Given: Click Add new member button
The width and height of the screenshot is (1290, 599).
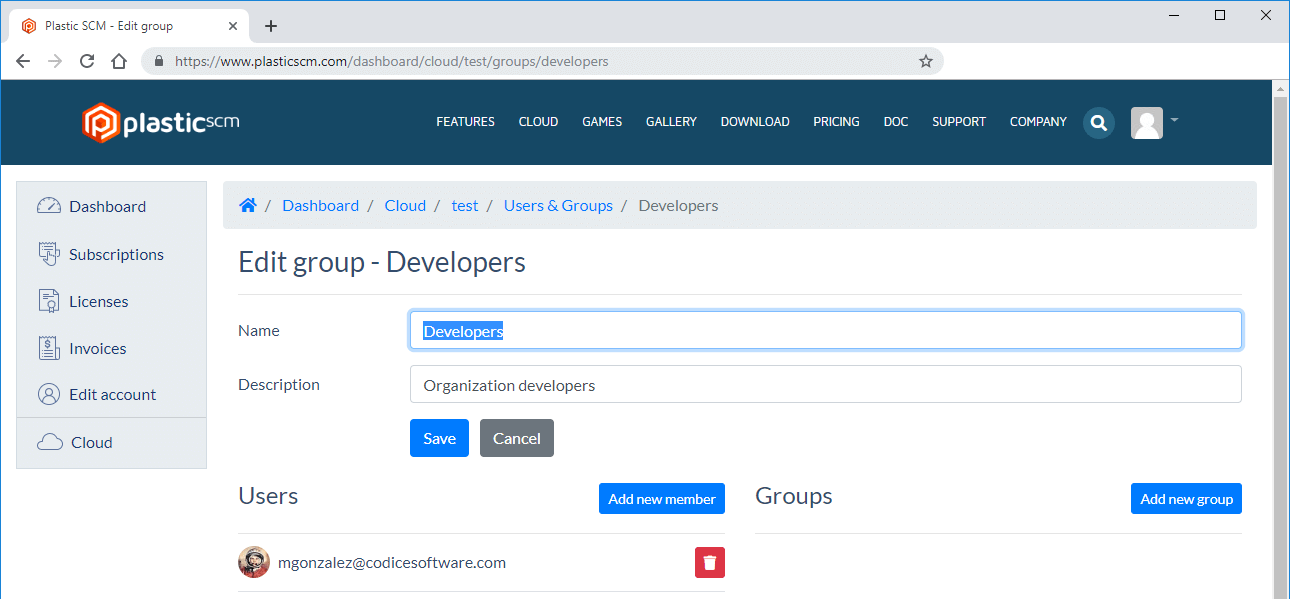Looking at the screenshot, I should [x=662, y=499].
